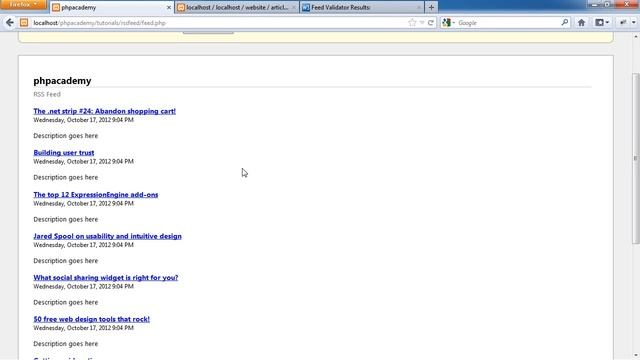The height and width of the screenshot is (360, 640).
Task: Open the Firefox application menu
Action: point(23,4)
